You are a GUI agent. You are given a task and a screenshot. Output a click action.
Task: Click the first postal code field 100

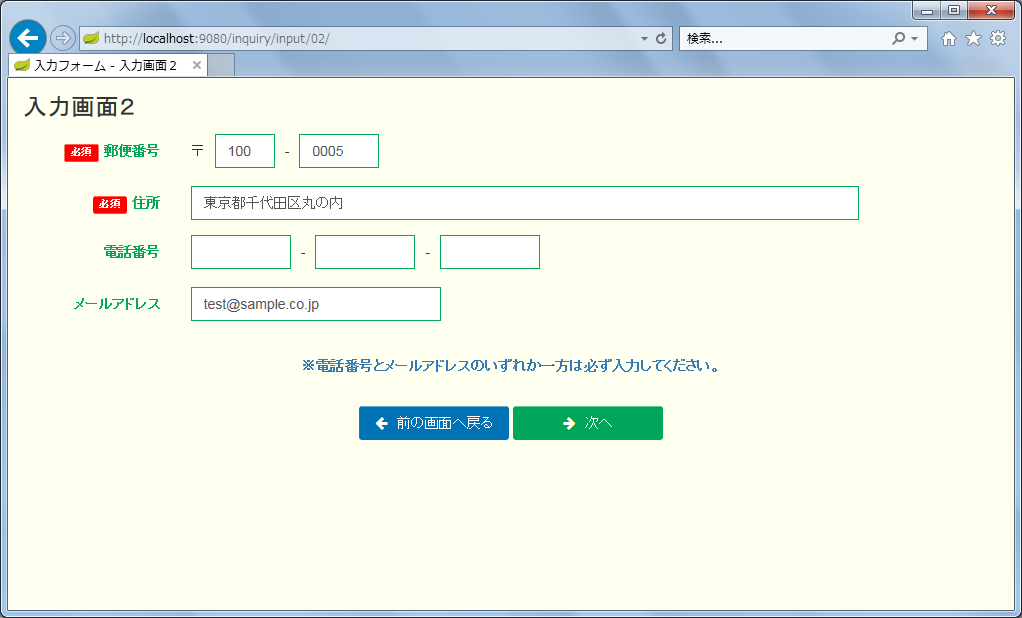(x=245, y=151)
